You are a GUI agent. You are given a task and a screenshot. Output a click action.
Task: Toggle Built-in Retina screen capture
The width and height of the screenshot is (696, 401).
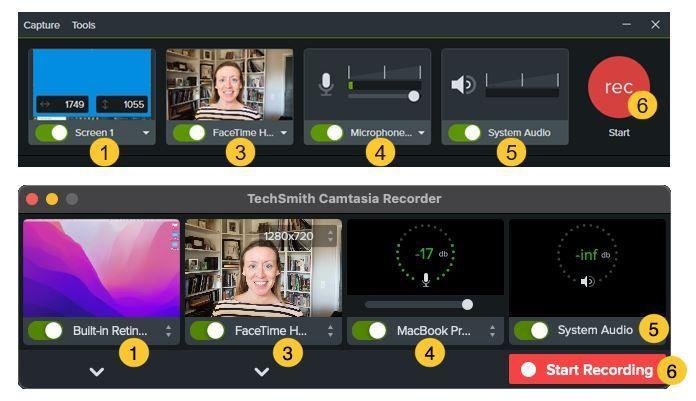46,330
